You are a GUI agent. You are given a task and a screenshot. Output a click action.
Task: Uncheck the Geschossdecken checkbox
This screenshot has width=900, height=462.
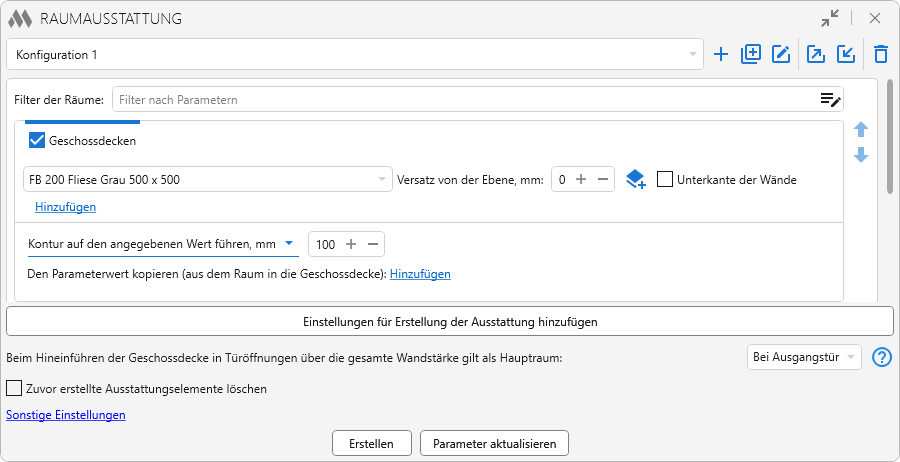(x=38, y=141)
